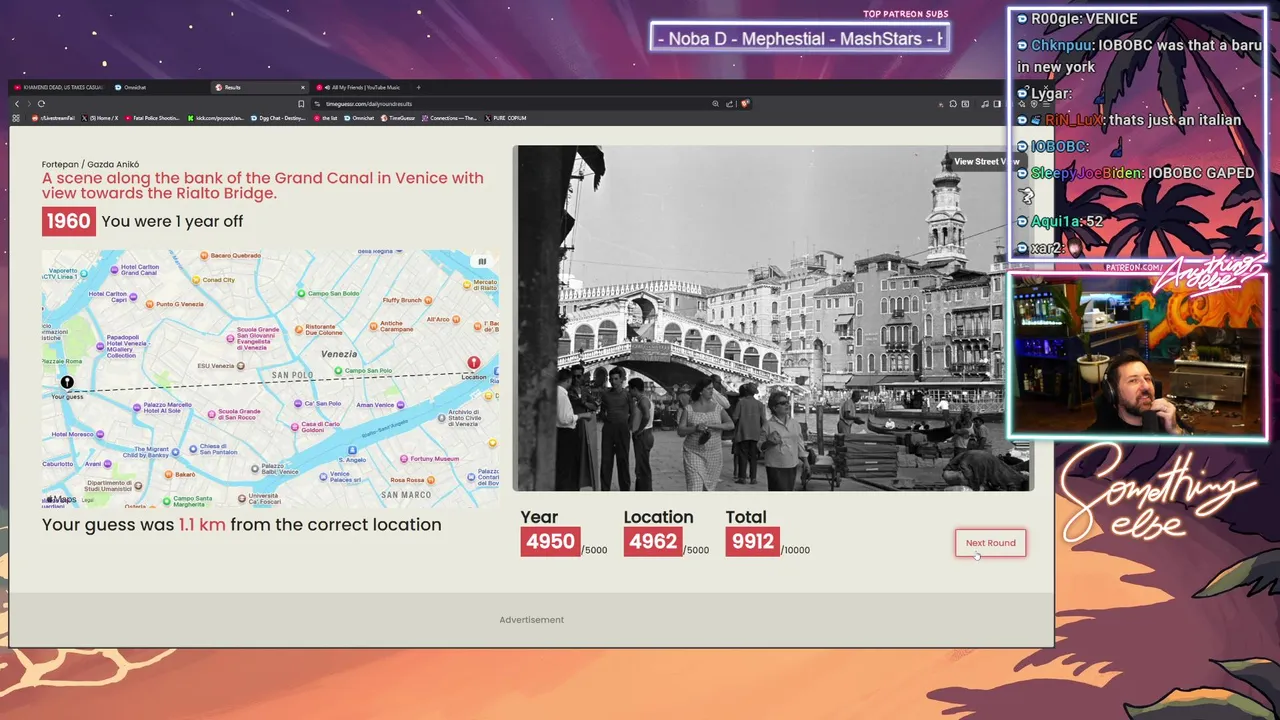The width and height of the screenshot is (1280, 720).
Task: Switch the map style with the map-mode icon
Action: 481,262
